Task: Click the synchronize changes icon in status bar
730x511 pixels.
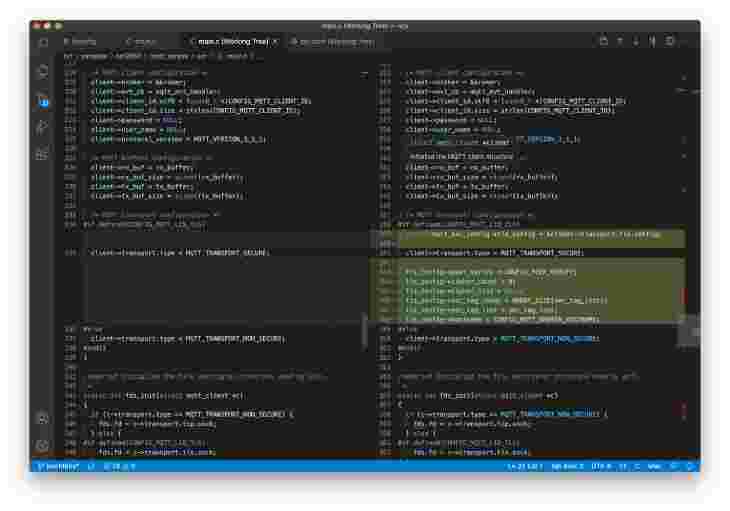Action: (91, 466)
